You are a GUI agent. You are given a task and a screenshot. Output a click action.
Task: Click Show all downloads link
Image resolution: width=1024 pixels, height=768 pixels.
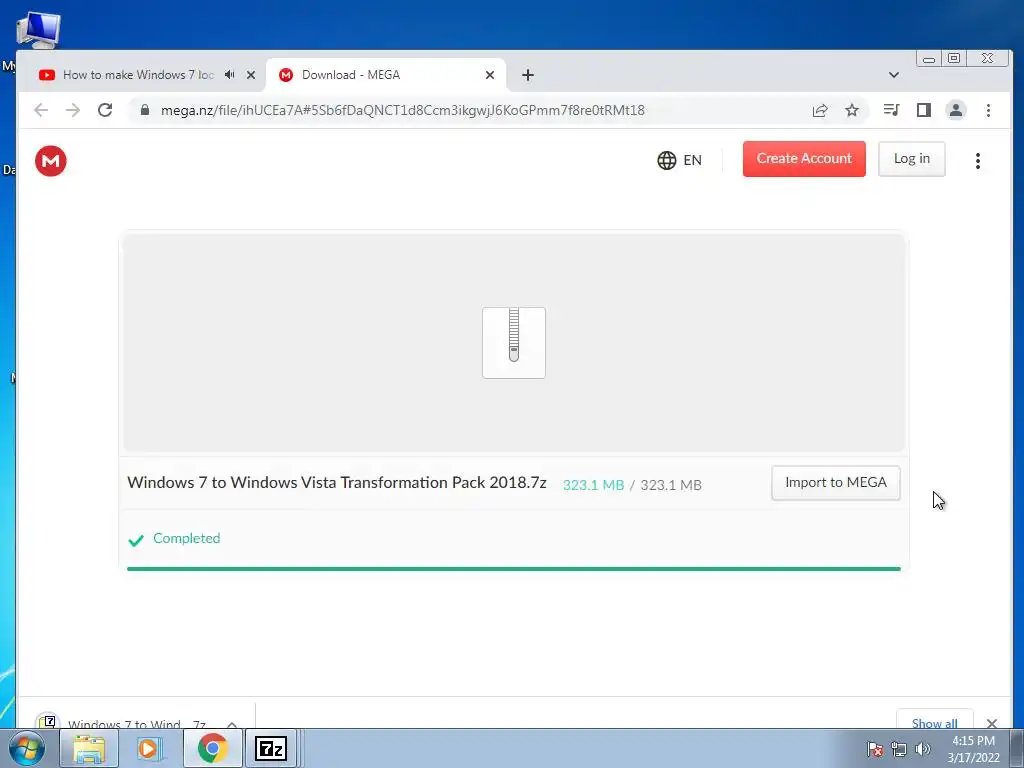(x=935, y=723)
